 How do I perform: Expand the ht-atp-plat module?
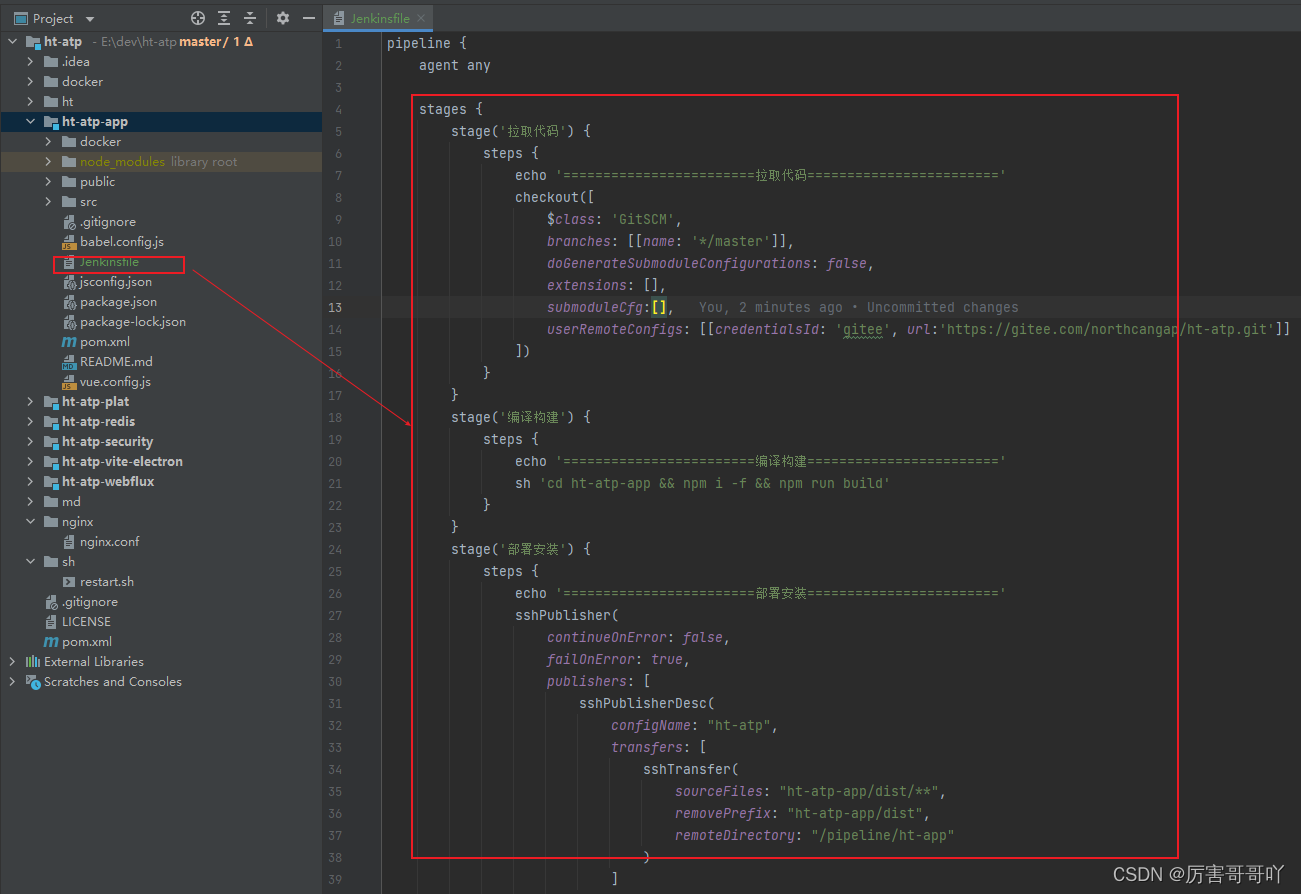tap(30, 402)
